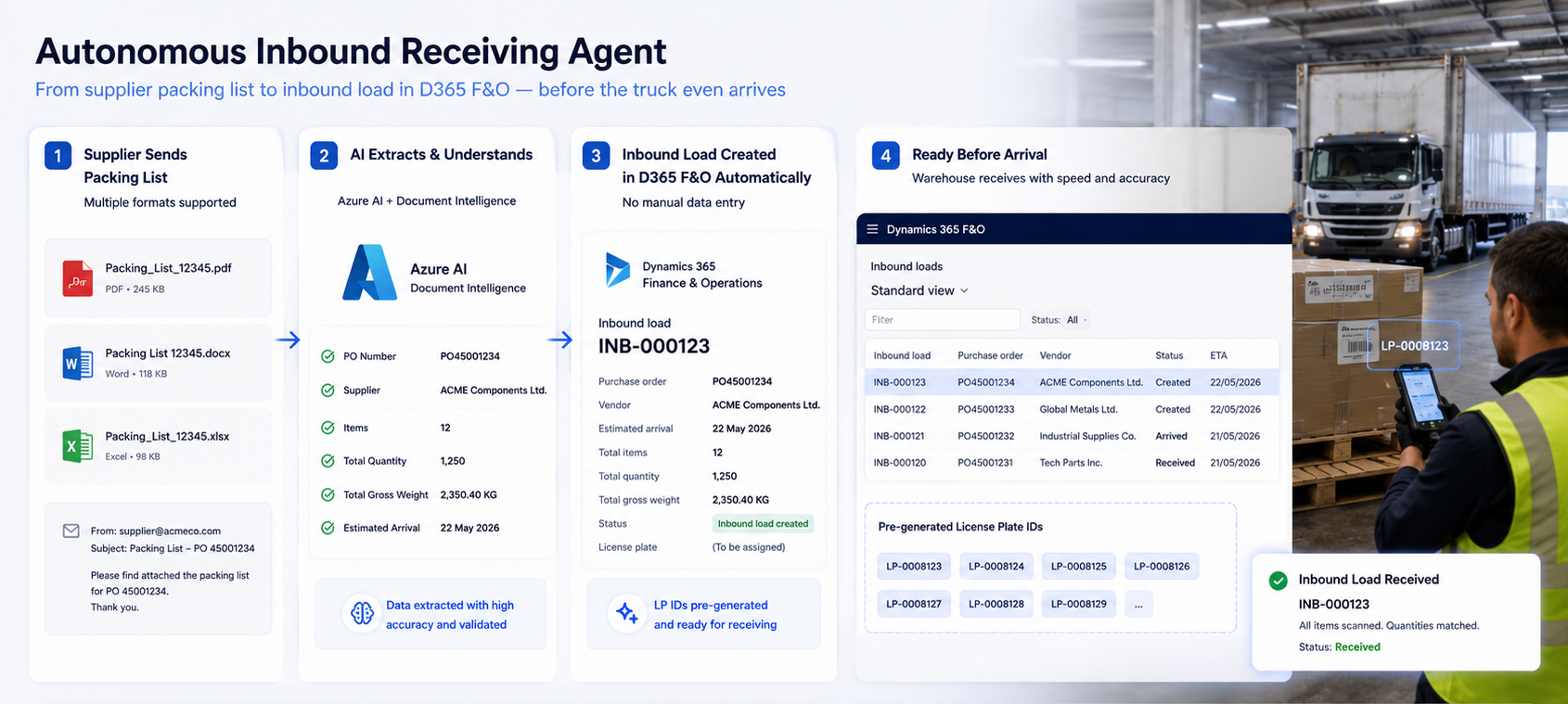
Task: Select inbound load row INB-000123
Action: click(1072, 382)
